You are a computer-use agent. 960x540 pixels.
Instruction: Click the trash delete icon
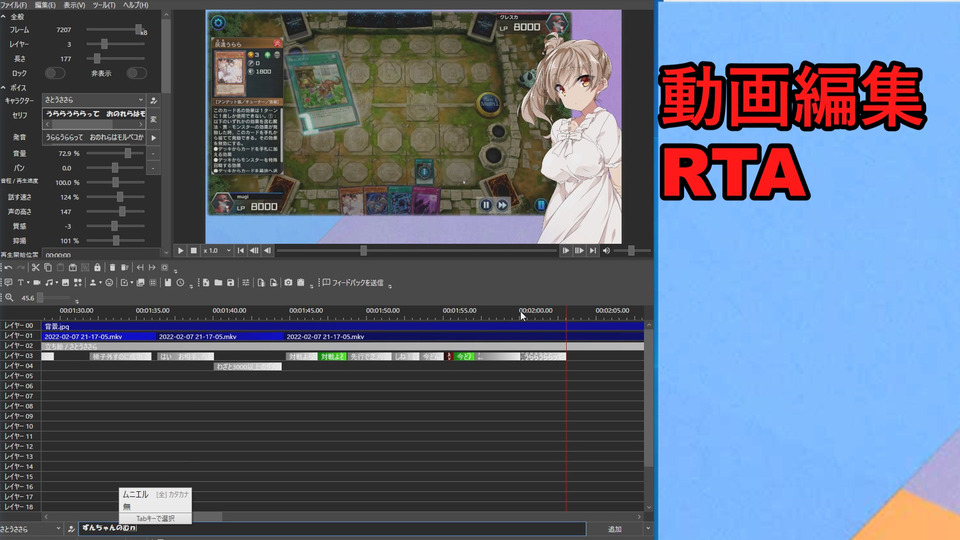[x=112, y=268]
